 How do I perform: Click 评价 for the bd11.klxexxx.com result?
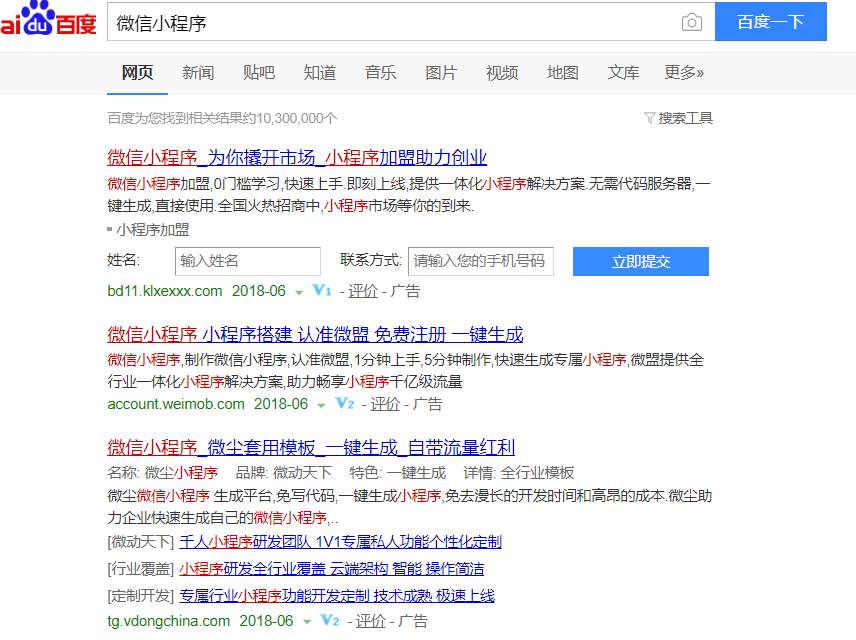point(363,291)
